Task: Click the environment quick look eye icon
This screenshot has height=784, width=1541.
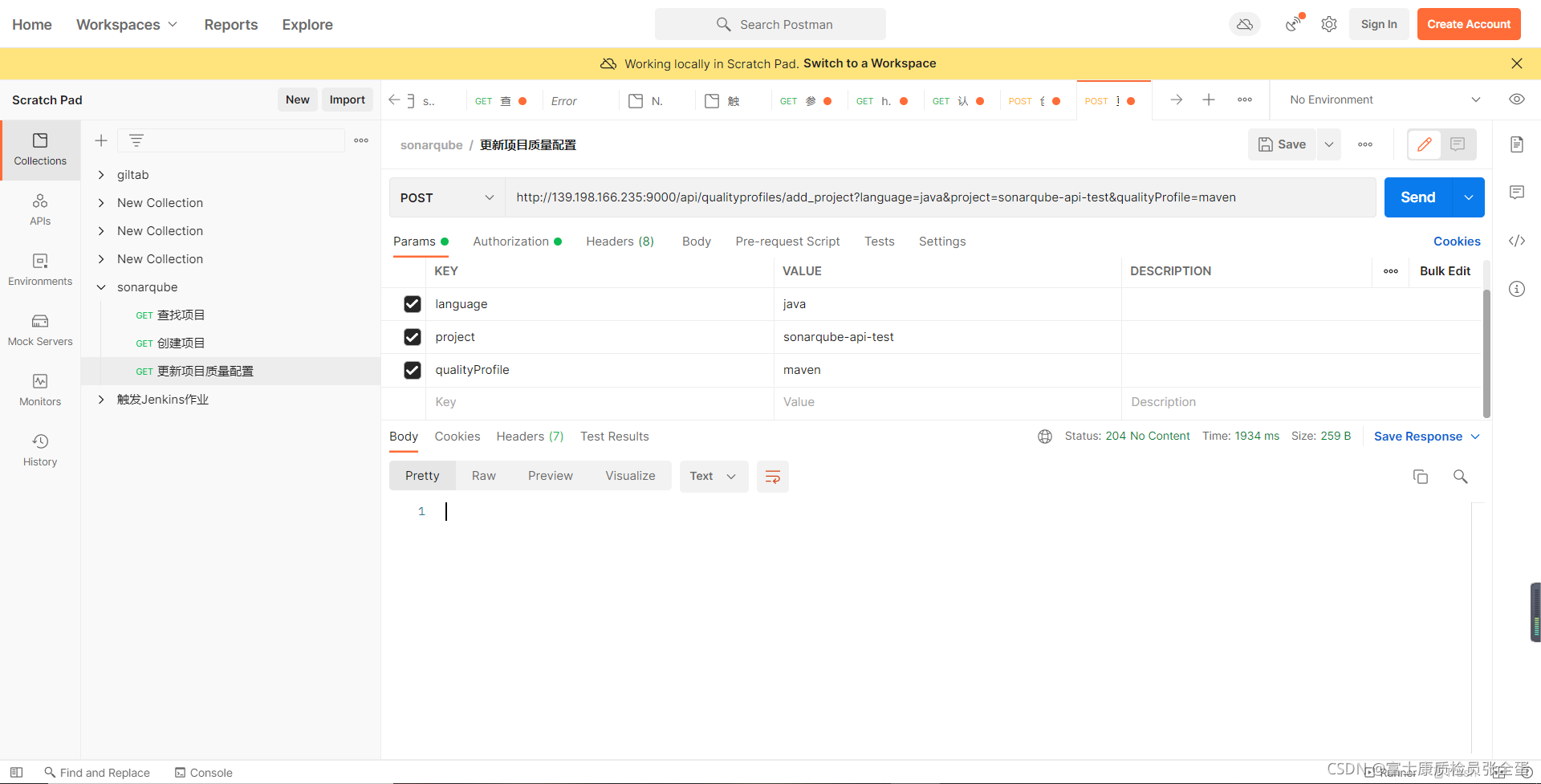Action: pos(1517,100)
